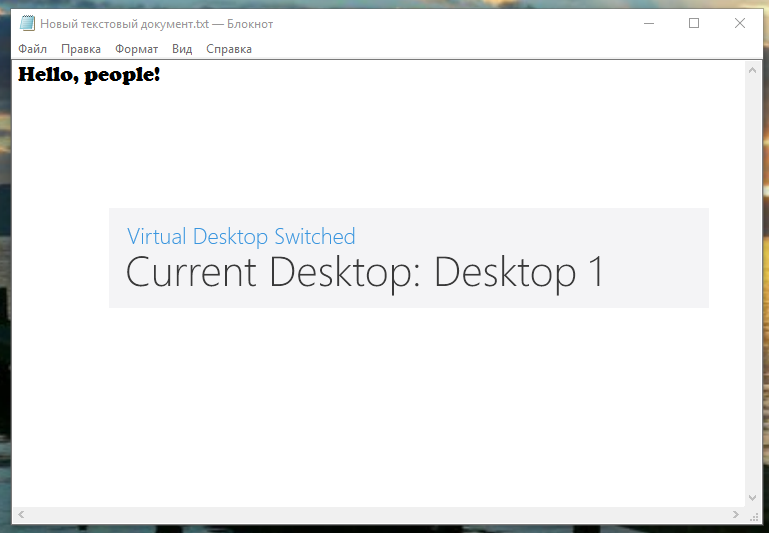Click the 'Virtual Desktop Switched' notification heading
769x533 pixels.
(241, 236)
